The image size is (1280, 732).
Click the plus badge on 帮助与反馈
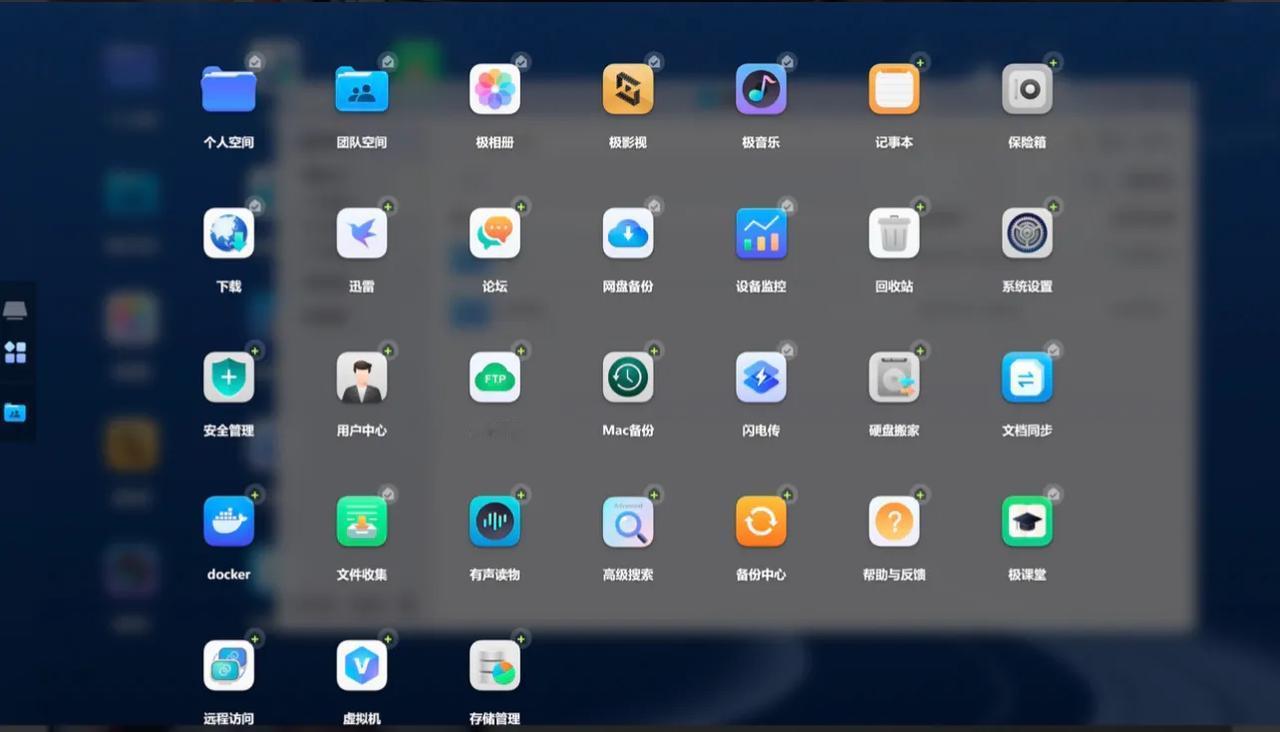point(920,494)
